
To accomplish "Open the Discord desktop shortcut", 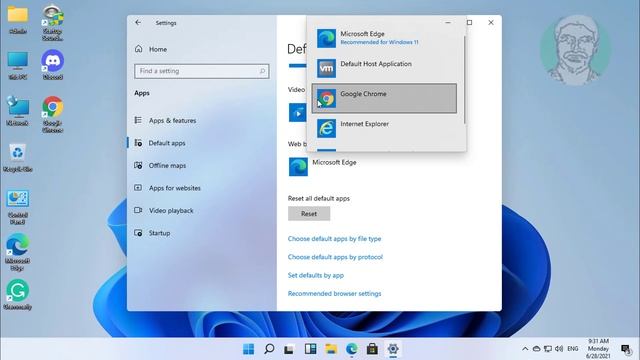I will tap(53, 64).
